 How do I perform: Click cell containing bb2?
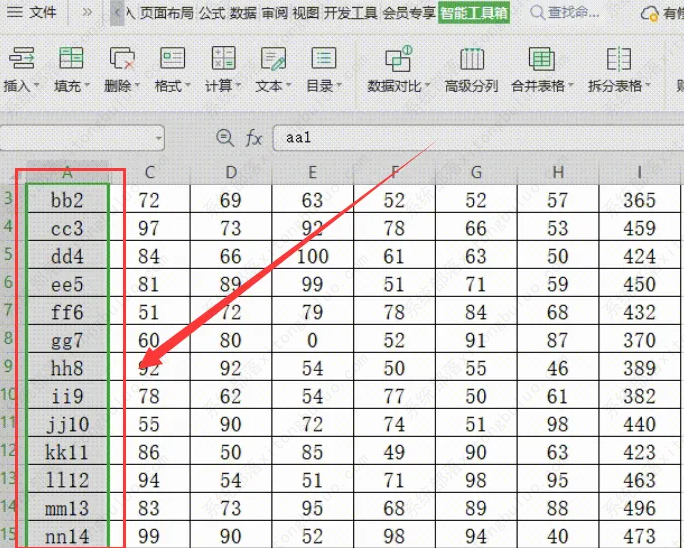point(67,200)
